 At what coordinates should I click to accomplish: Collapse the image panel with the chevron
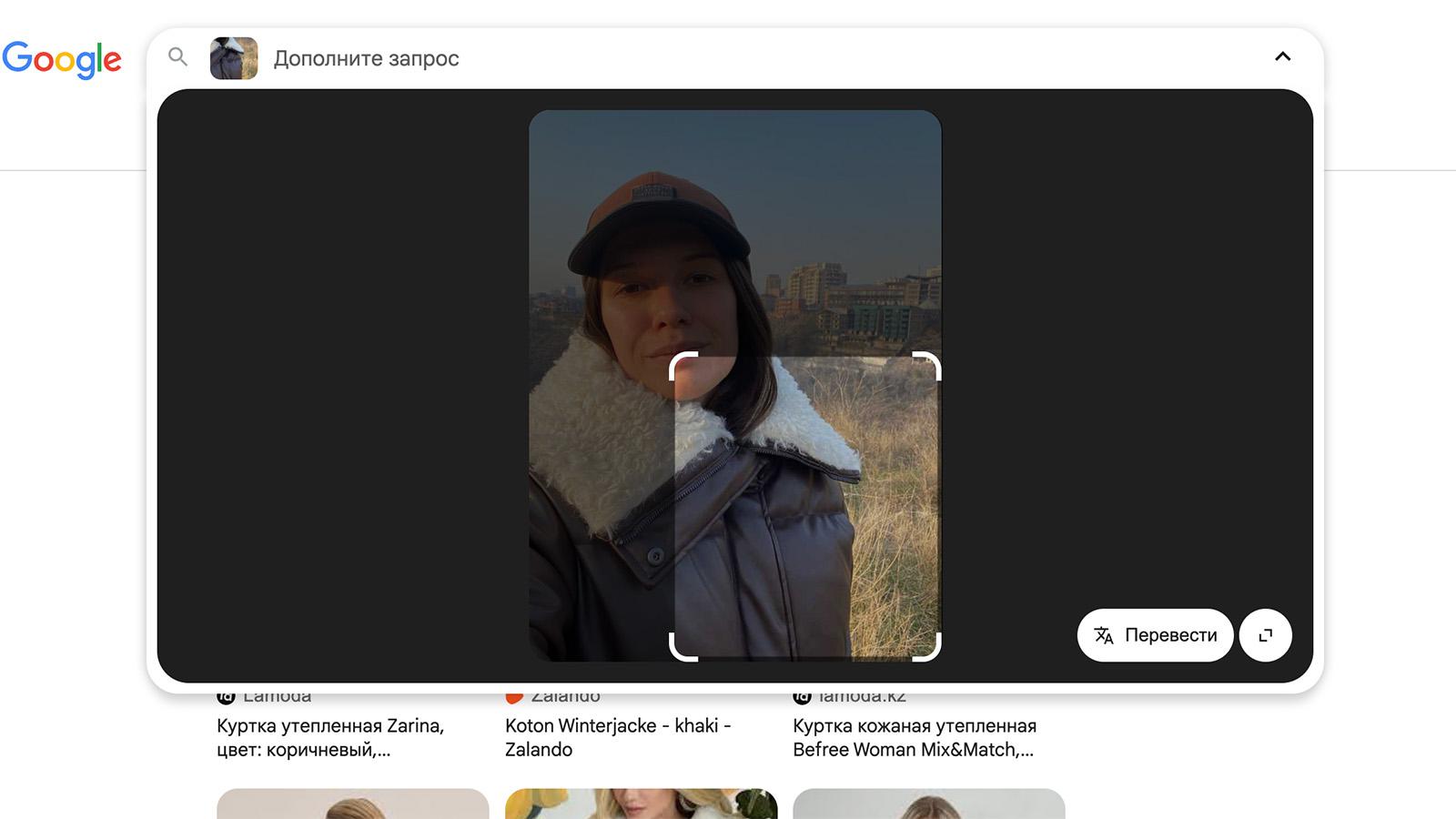[x=1283, y=56]
